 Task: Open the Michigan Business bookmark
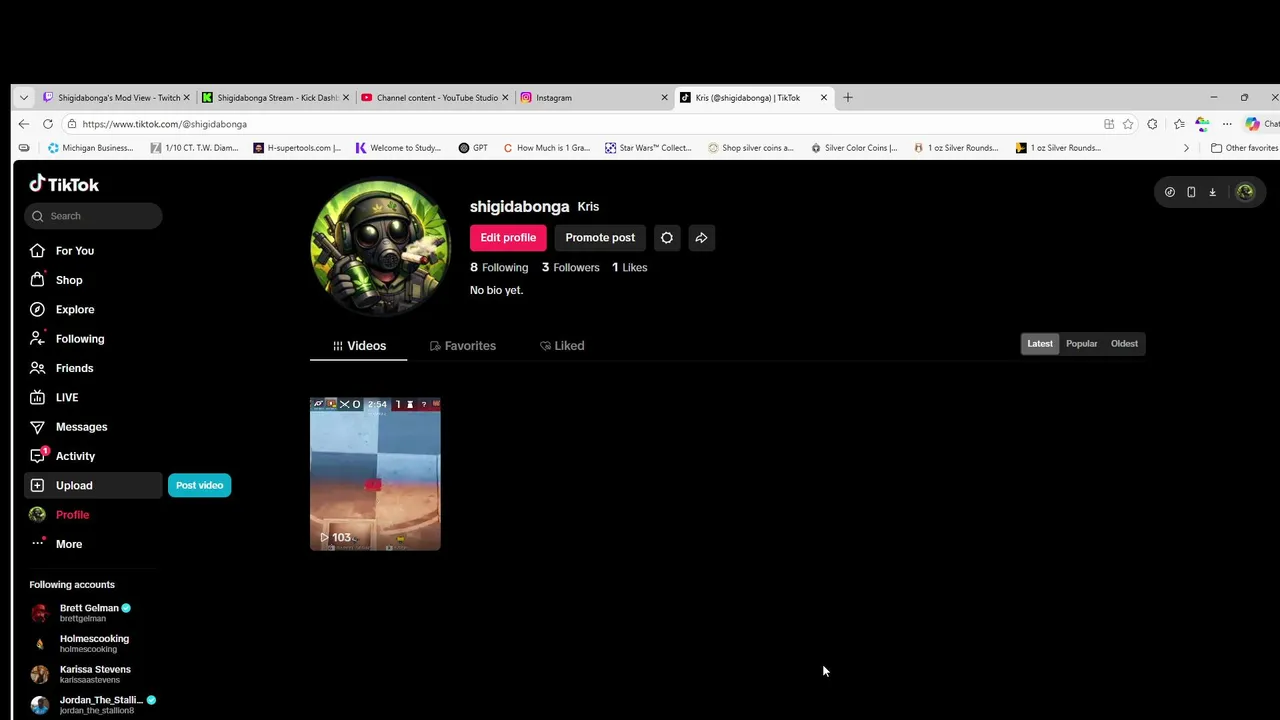click(91, 148)
